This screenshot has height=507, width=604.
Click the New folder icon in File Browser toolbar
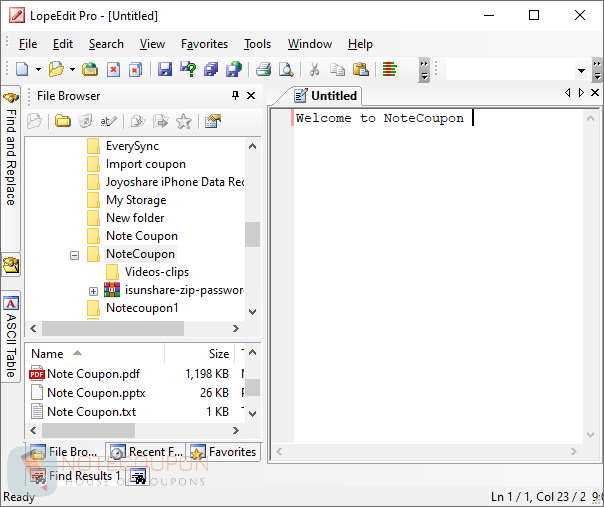click(62, 121)
